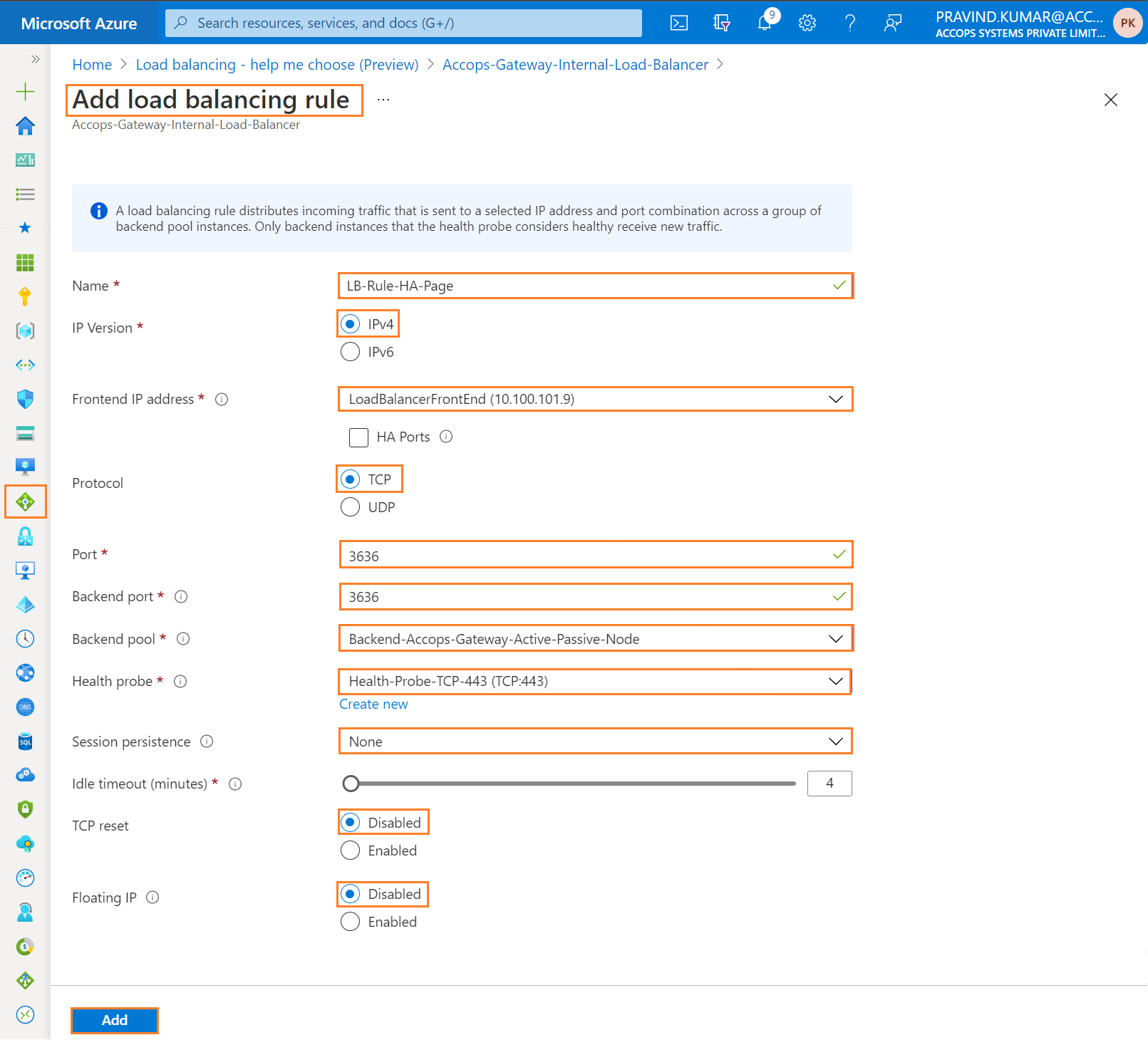Image resolution: width=1148 pixels, height=1040 pixels.
Task: Click the Add button
Action: pos(115,1020)
